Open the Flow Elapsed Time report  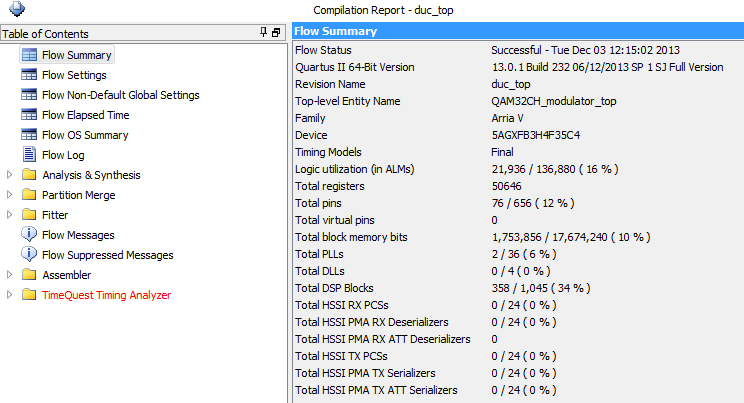tap(85, 115)
